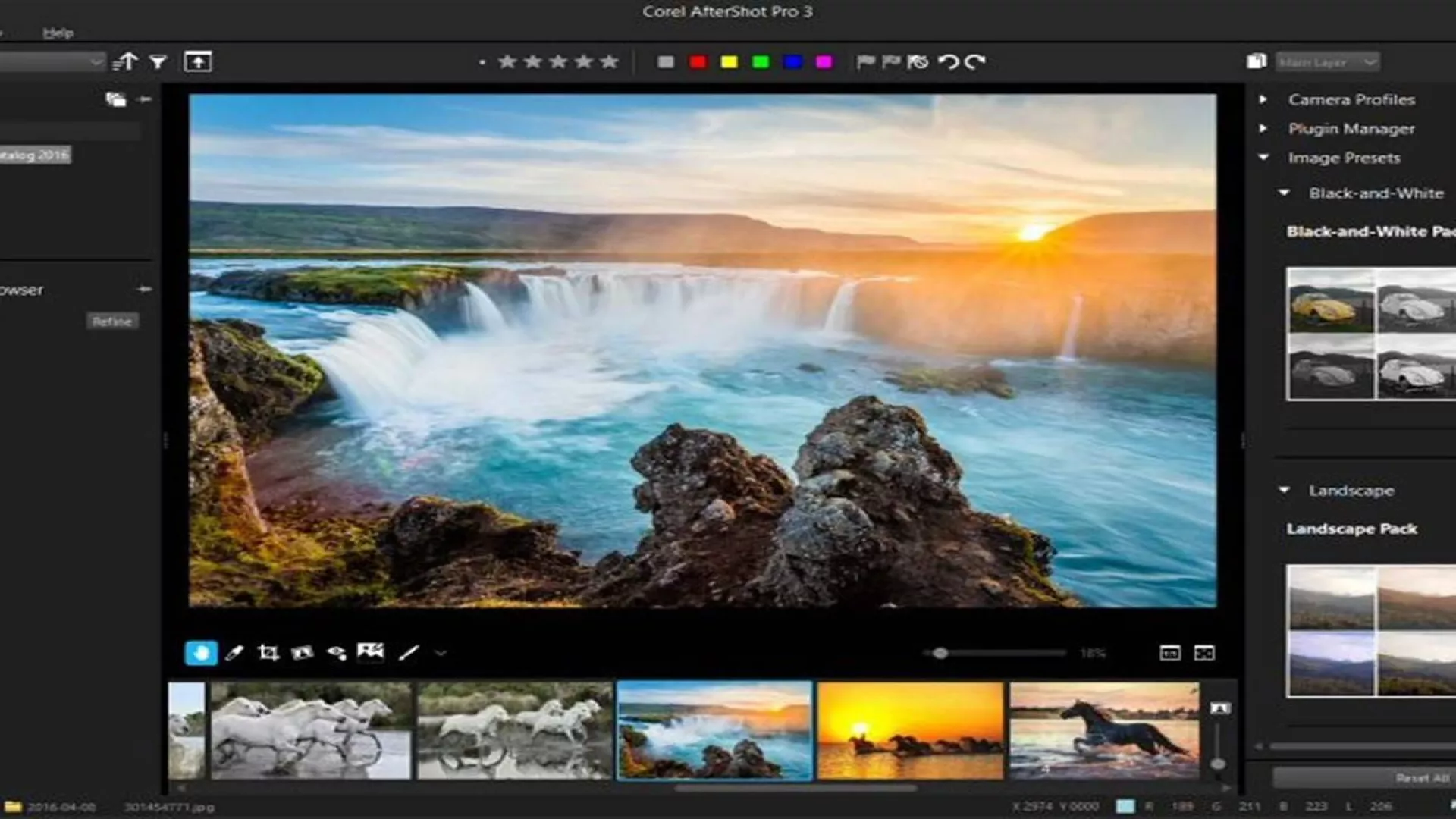Activate the Crop tool
Viewport: 1456px width, 819px height.
pyautogui.click(x=268, y=653)
